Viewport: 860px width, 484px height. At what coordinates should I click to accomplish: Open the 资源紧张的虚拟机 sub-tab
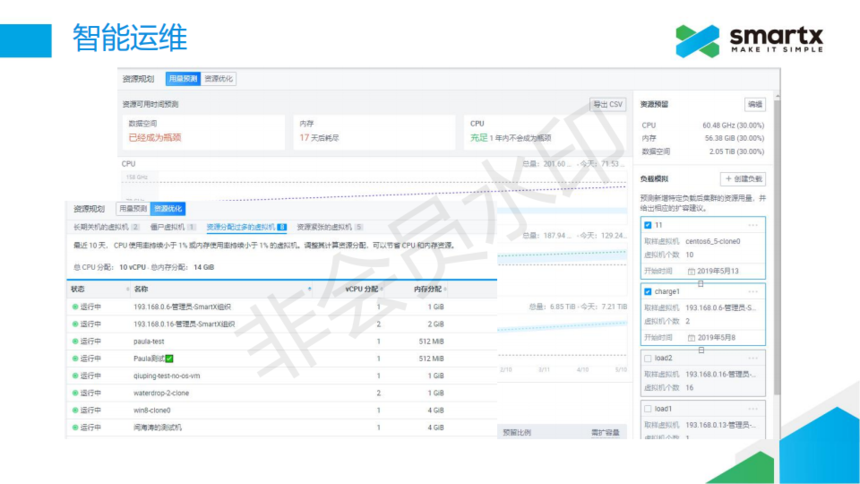point(330,227)
